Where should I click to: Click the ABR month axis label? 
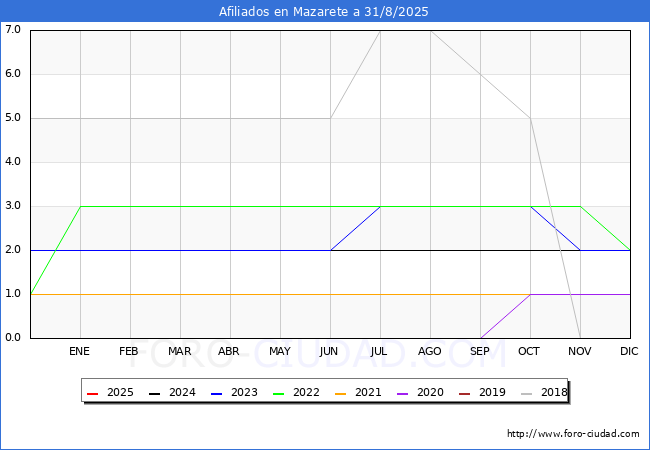tap(229, 351)
